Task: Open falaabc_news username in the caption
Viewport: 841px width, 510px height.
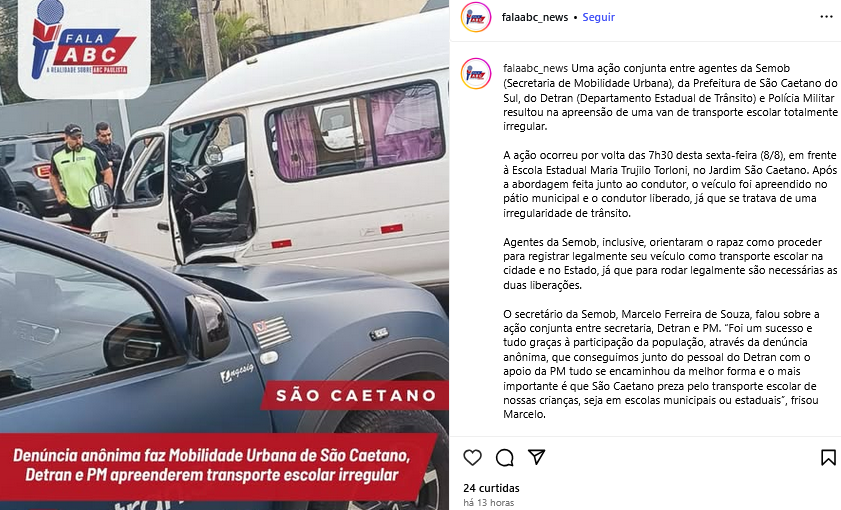Action: pyautogui.click(x=535, y=68)
